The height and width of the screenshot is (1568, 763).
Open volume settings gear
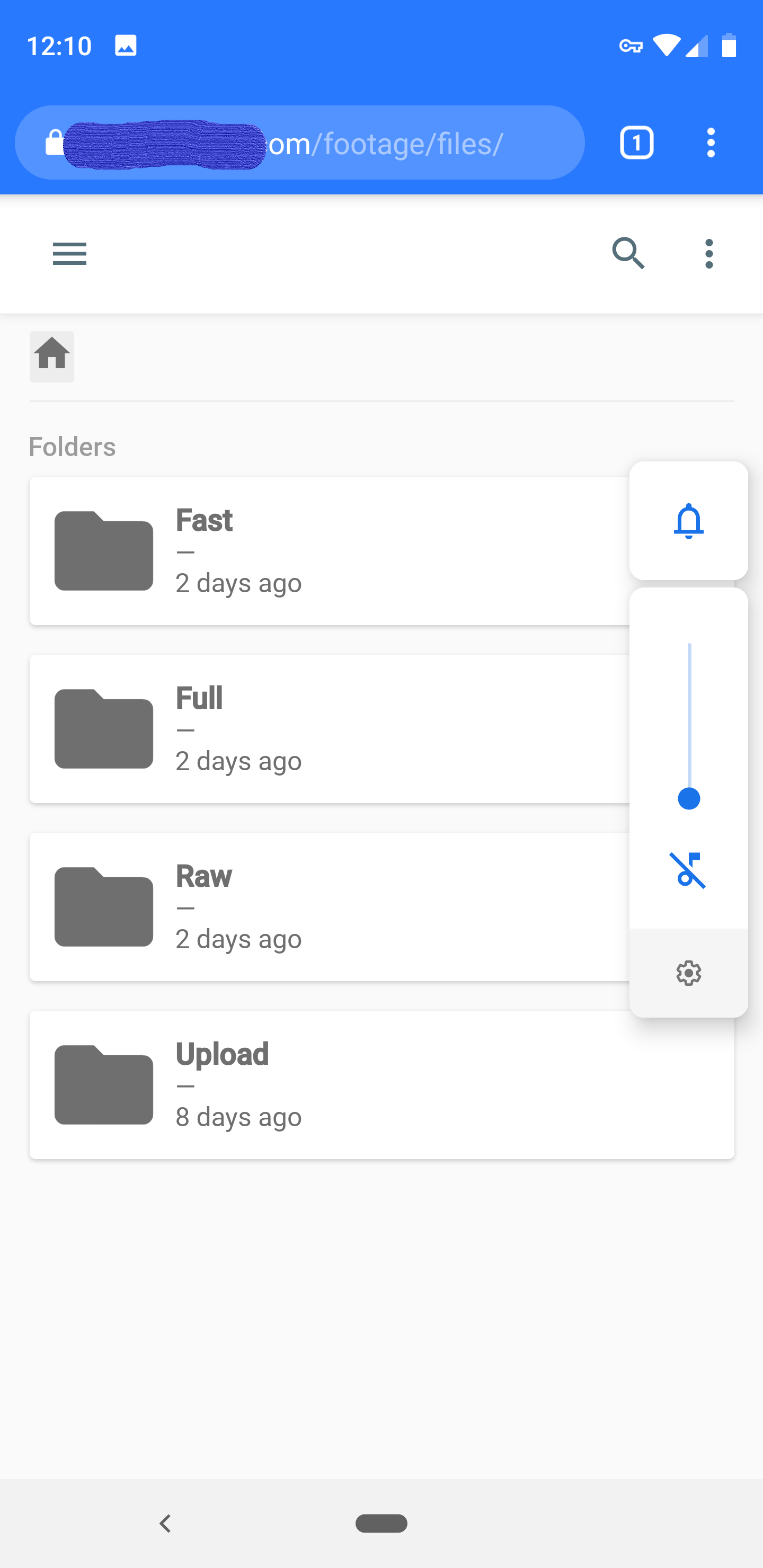[x=688, y=973]
